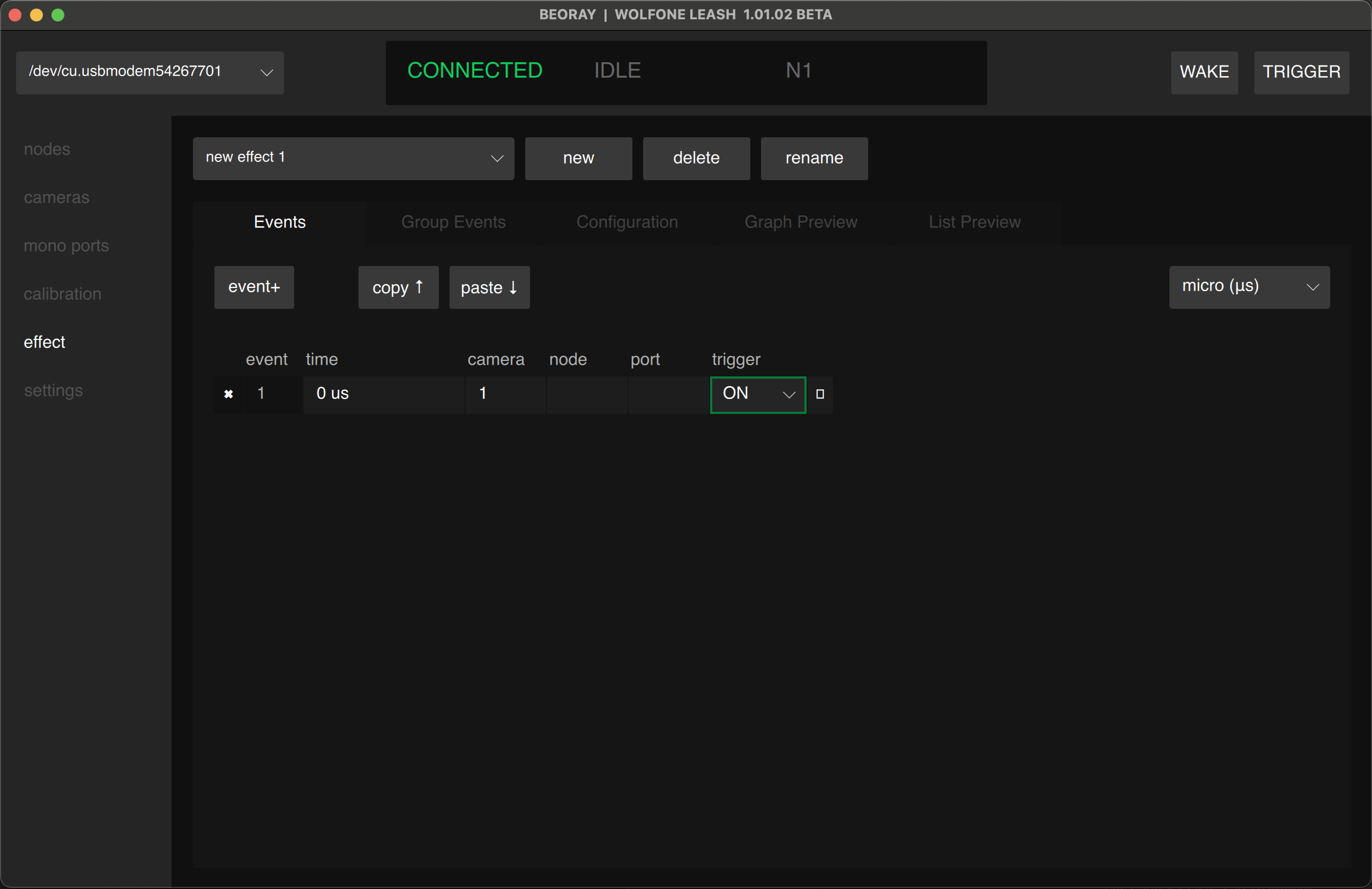This screenshot has height=889, width=1372.
Task: Paste an event with the paste arrow button
Action: [x=489, y=287]
